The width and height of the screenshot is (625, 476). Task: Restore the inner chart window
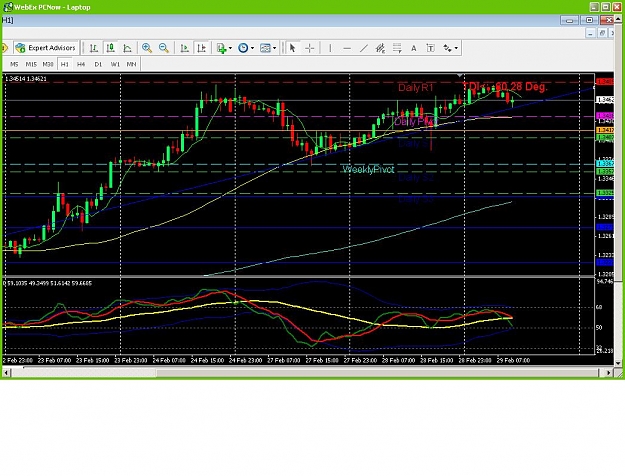tap(602, 33)
